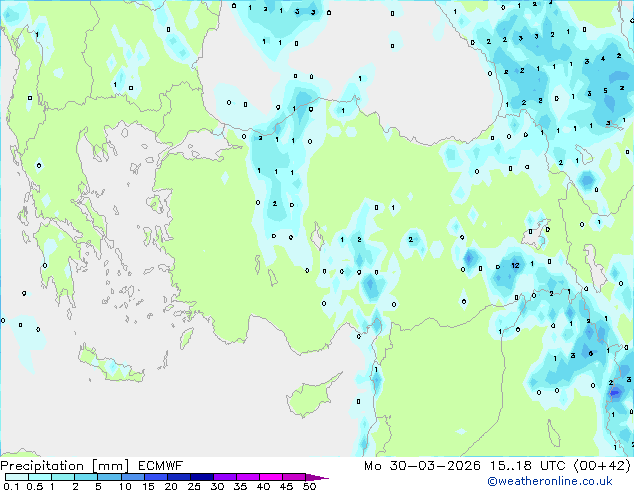Click the "12" precipitation value on the map

point(515,266)
